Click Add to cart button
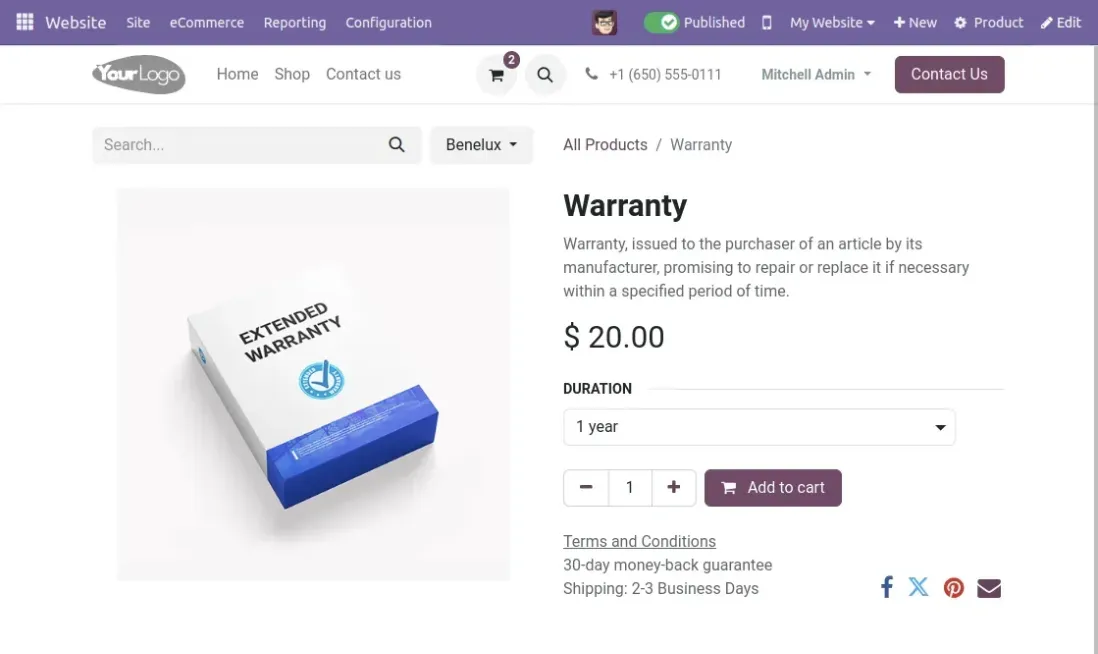Image resolution: width=1098 pixels, height=654 pixels. coord(773,488)
